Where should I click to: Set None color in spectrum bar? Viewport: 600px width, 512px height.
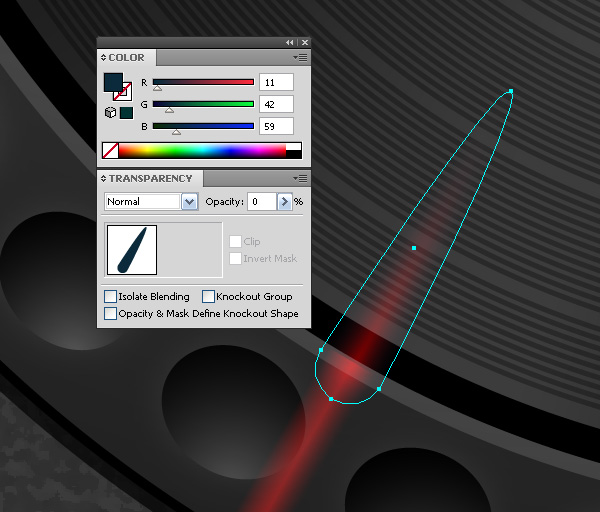(x=110, y=150)
